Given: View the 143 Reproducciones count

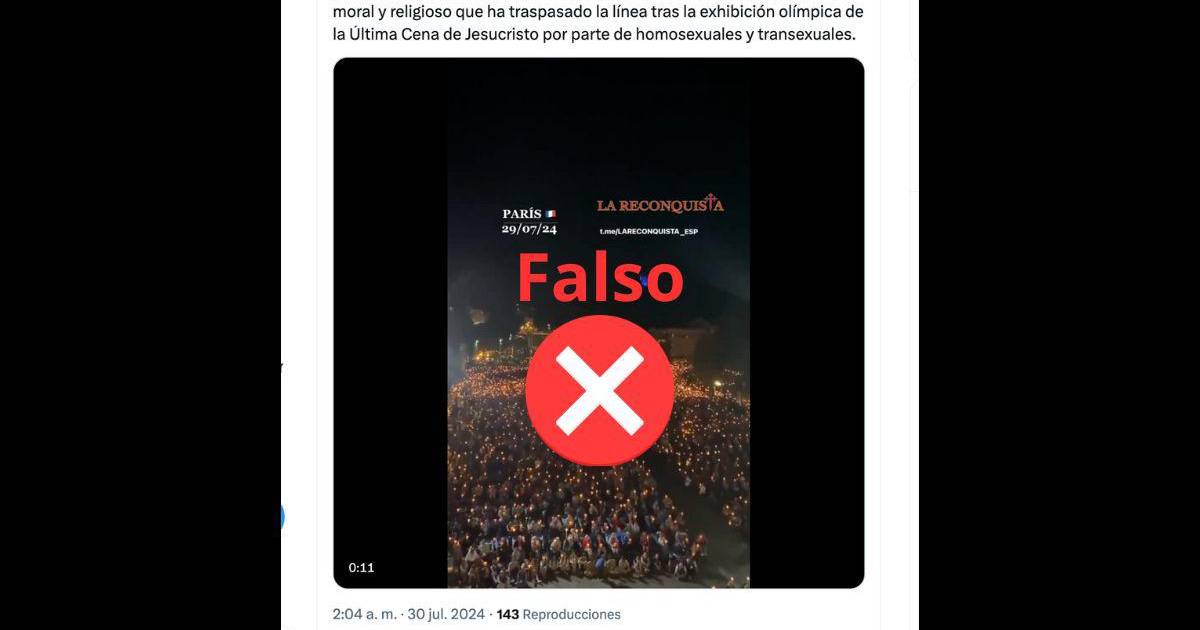Looking at the screenshot, I should [559, 614].
